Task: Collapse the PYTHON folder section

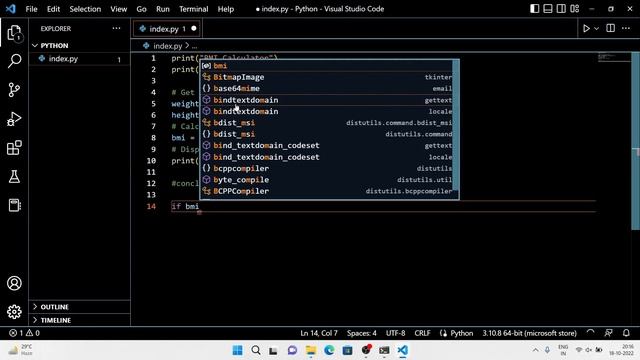Action: 80,45
